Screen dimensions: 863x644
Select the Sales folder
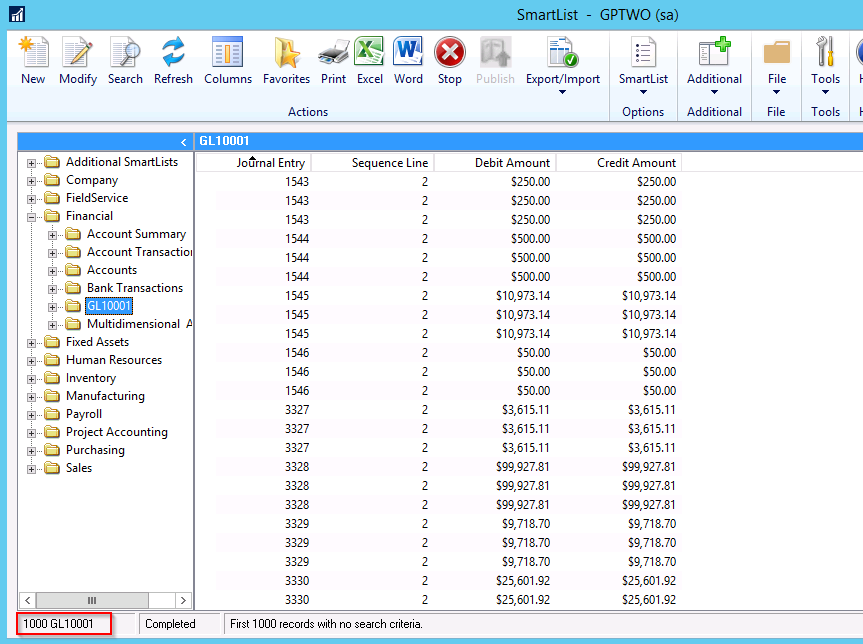[79, 468]
